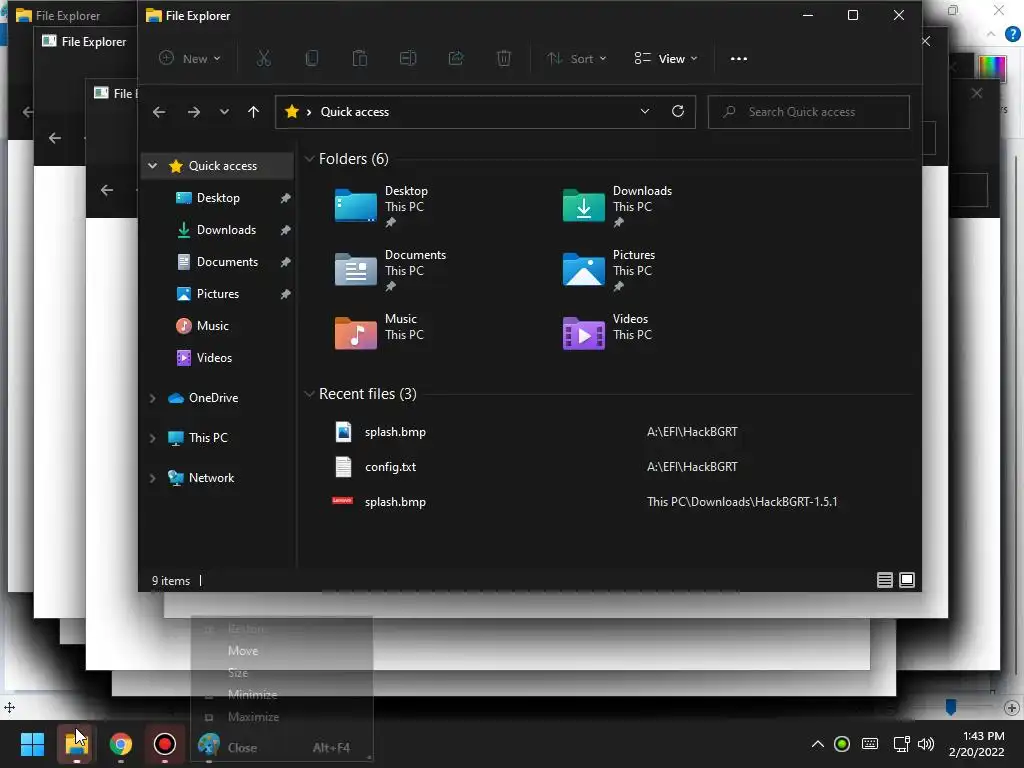Choose Move in the faded context menu
The image size is (1024, 768).
click(243, 651)
